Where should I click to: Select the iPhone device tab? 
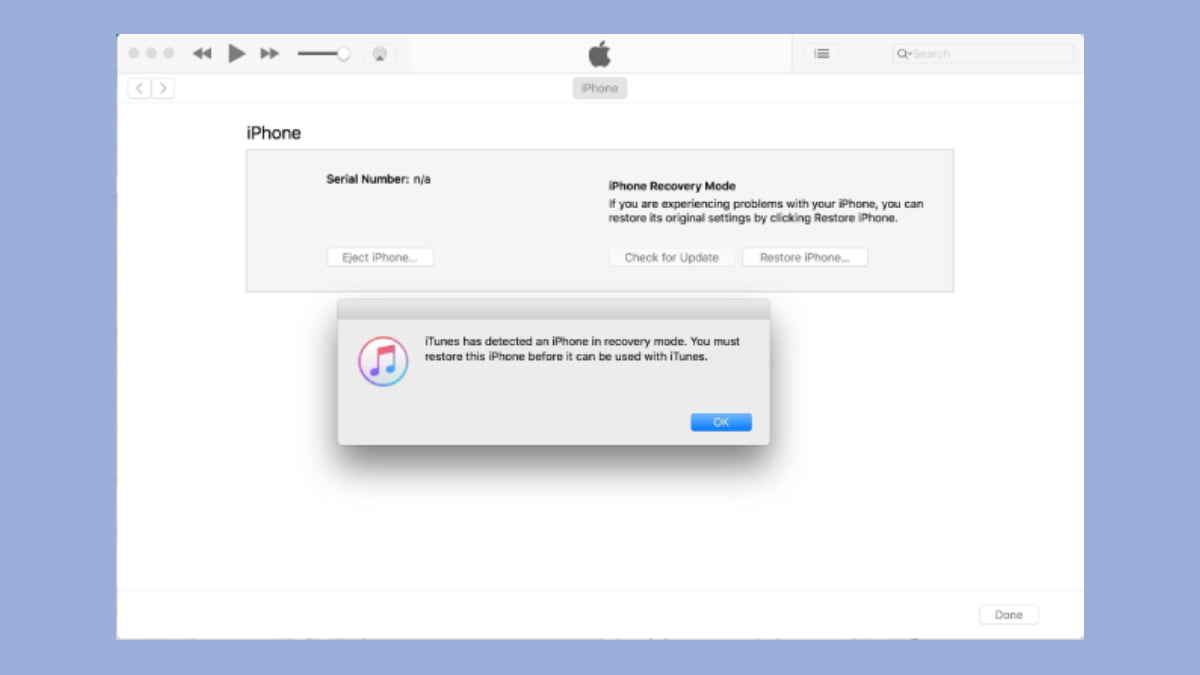(x=599, y=88)
